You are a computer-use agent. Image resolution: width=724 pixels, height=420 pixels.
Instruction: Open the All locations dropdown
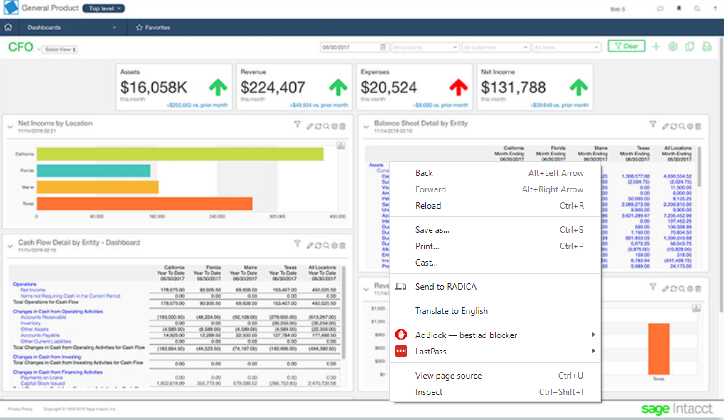tap(425, 47)
